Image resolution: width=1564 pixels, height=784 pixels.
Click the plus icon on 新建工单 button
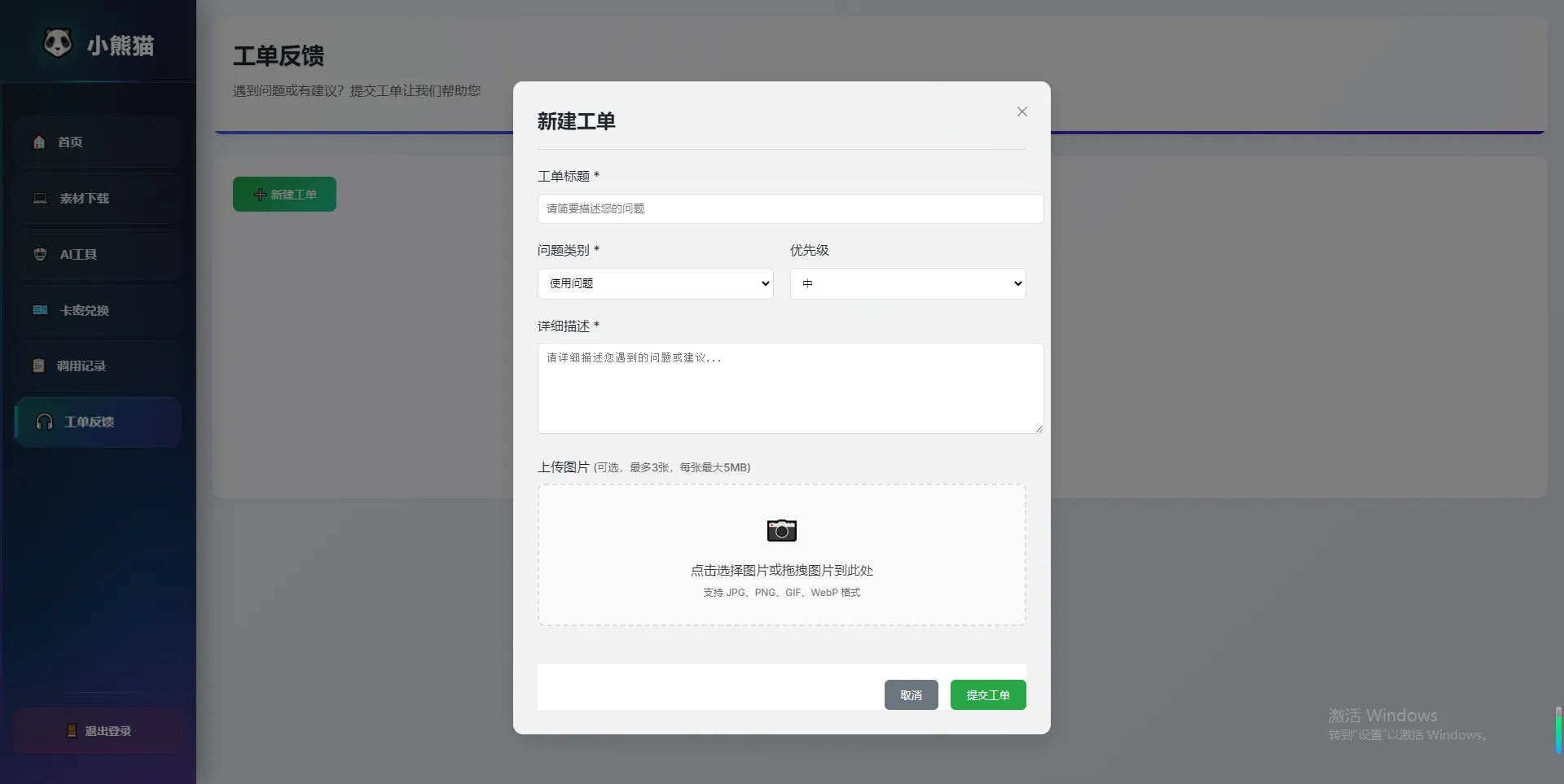(x=259, y=195)
